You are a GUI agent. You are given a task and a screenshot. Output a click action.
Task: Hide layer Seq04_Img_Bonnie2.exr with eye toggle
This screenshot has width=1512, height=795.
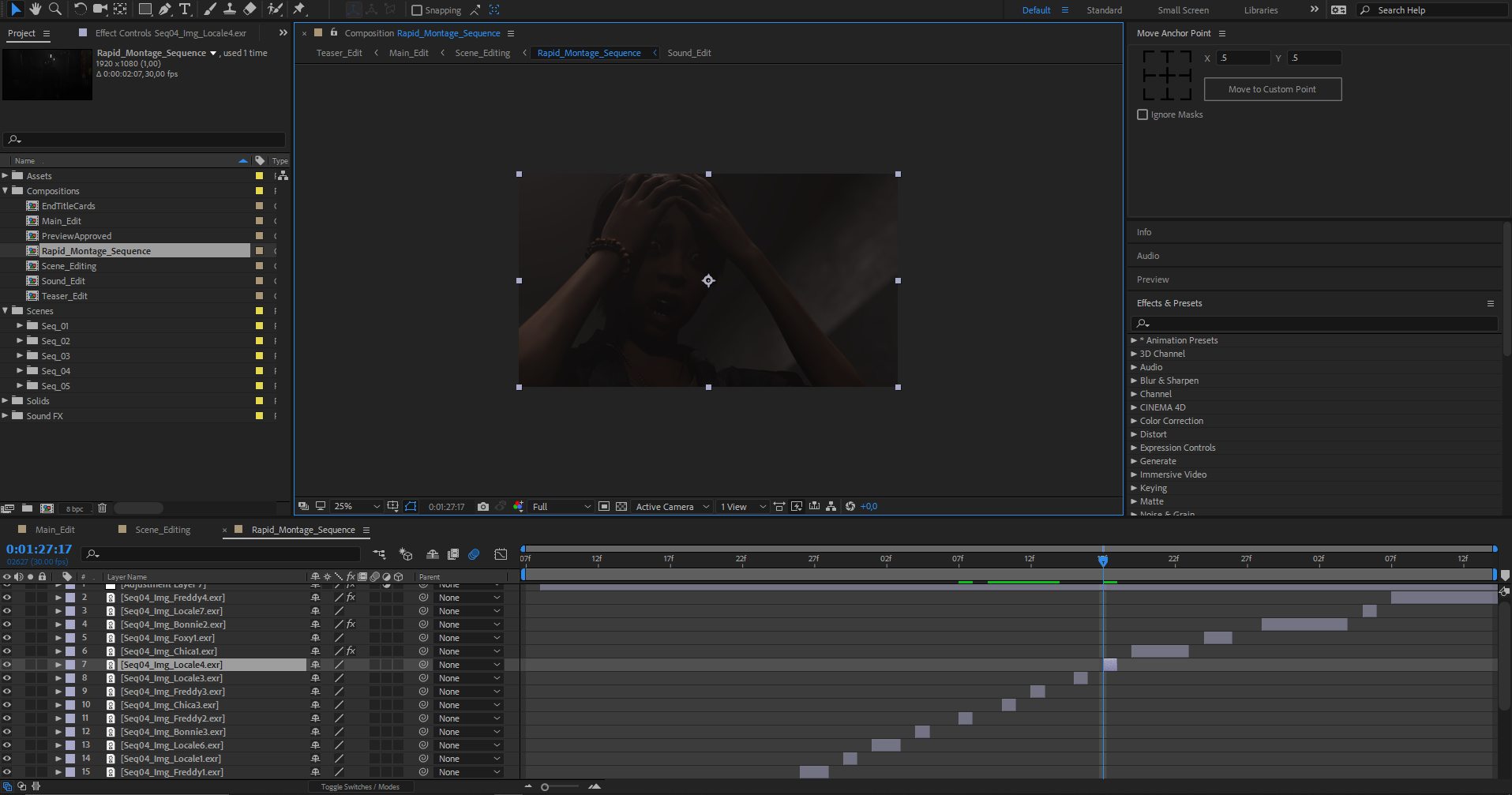[x=7, y=624]
